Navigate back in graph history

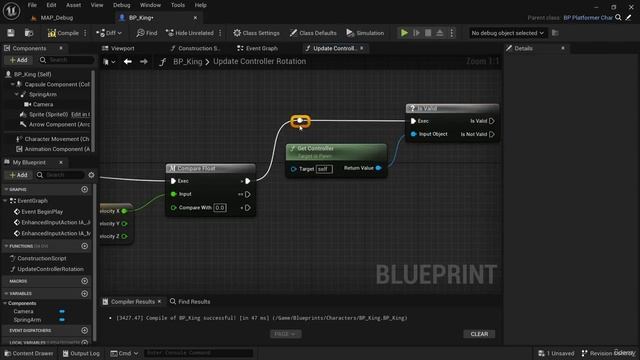tap(128, 62)
